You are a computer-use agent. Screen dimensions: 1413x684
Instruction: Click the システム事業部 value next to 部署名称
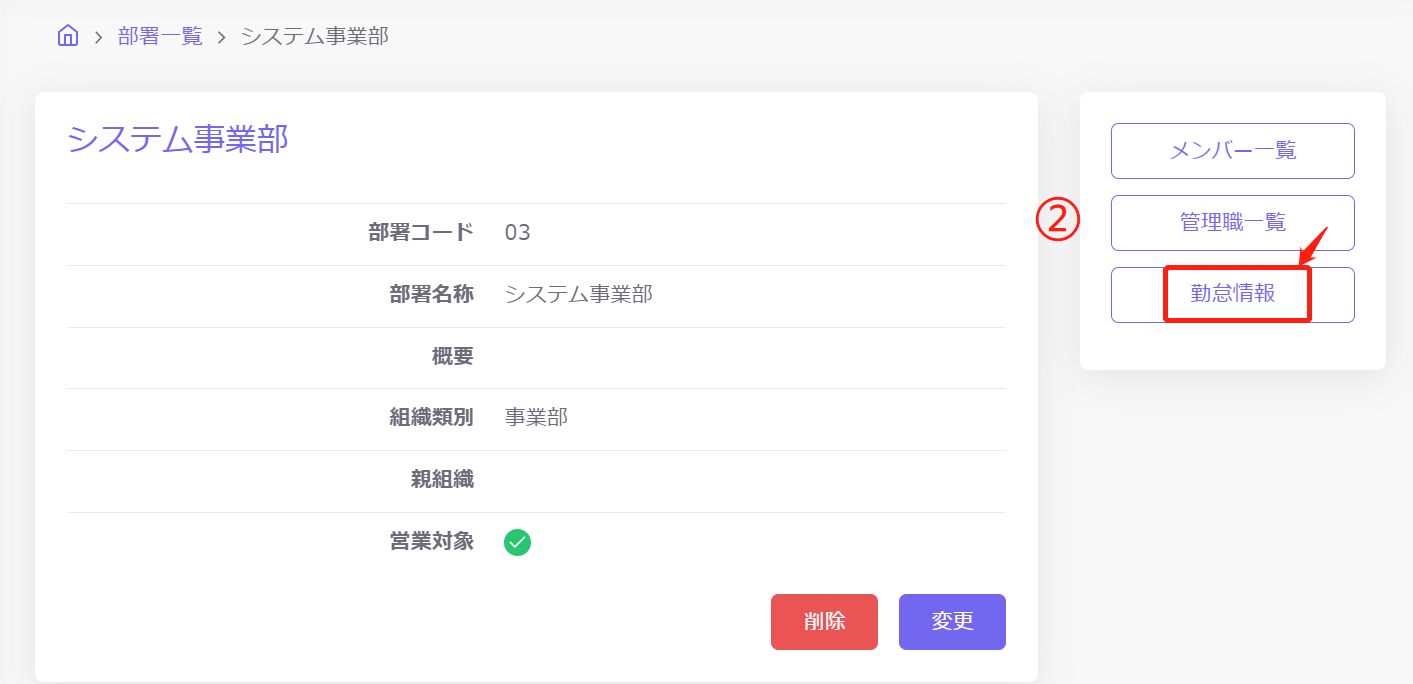[578, 295]
